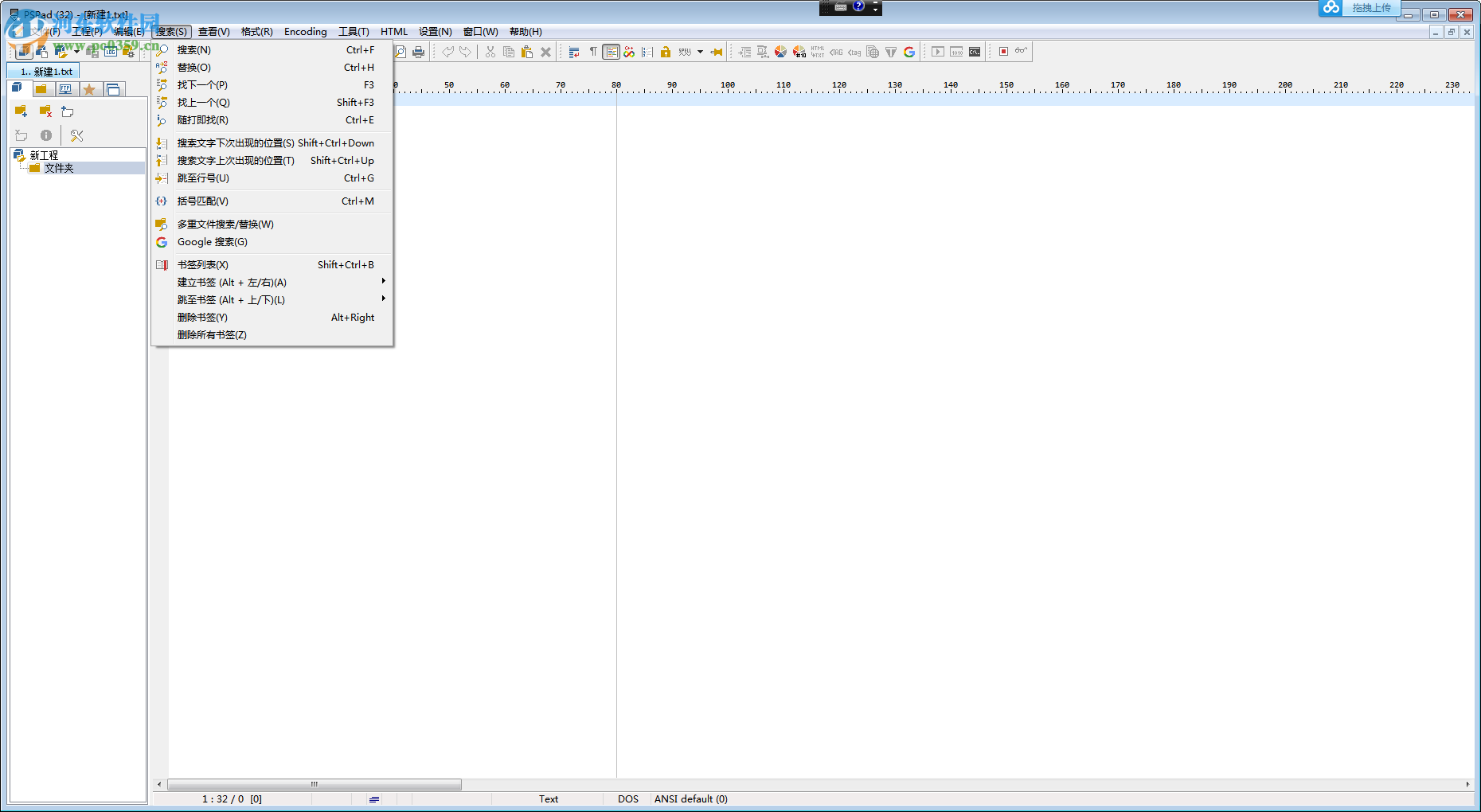Open the Favorites star panel tab
This screenshot has height=812, width=1481.
pos(89,89)
